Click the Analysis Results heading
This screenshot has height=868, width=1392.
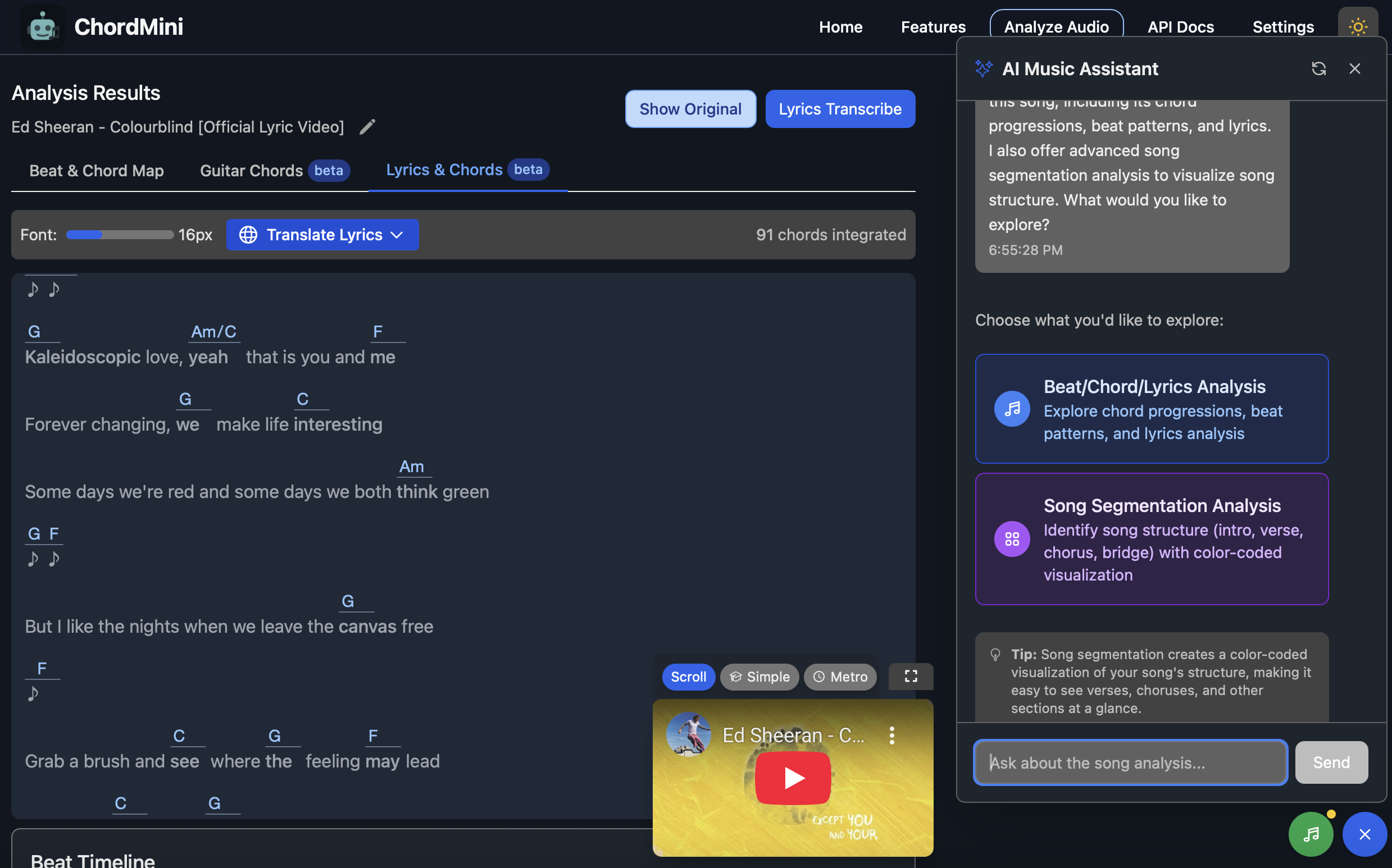[86, 93]
